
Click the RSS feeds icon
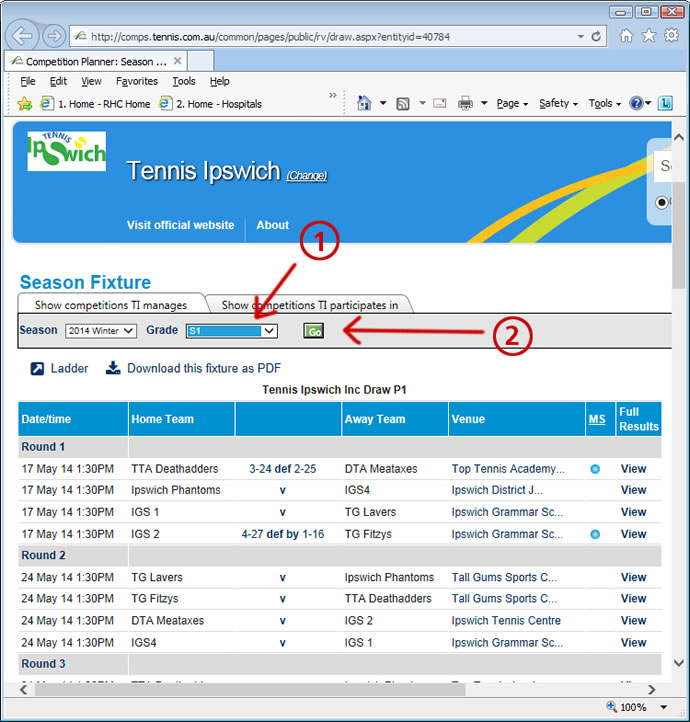point(403,104)
